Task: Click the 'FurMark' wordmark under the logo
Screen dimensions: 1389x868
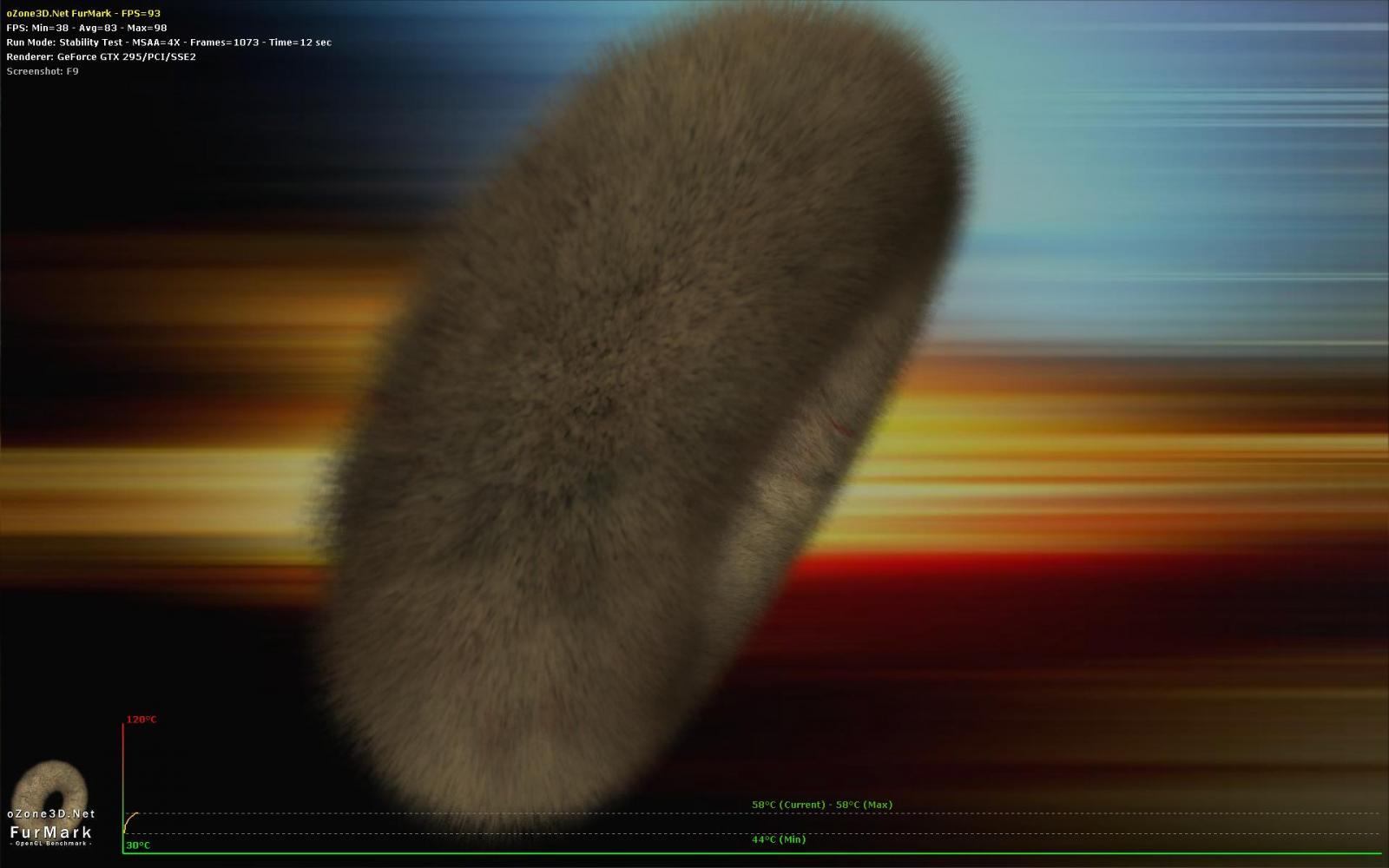Action: tap(50, 832)
